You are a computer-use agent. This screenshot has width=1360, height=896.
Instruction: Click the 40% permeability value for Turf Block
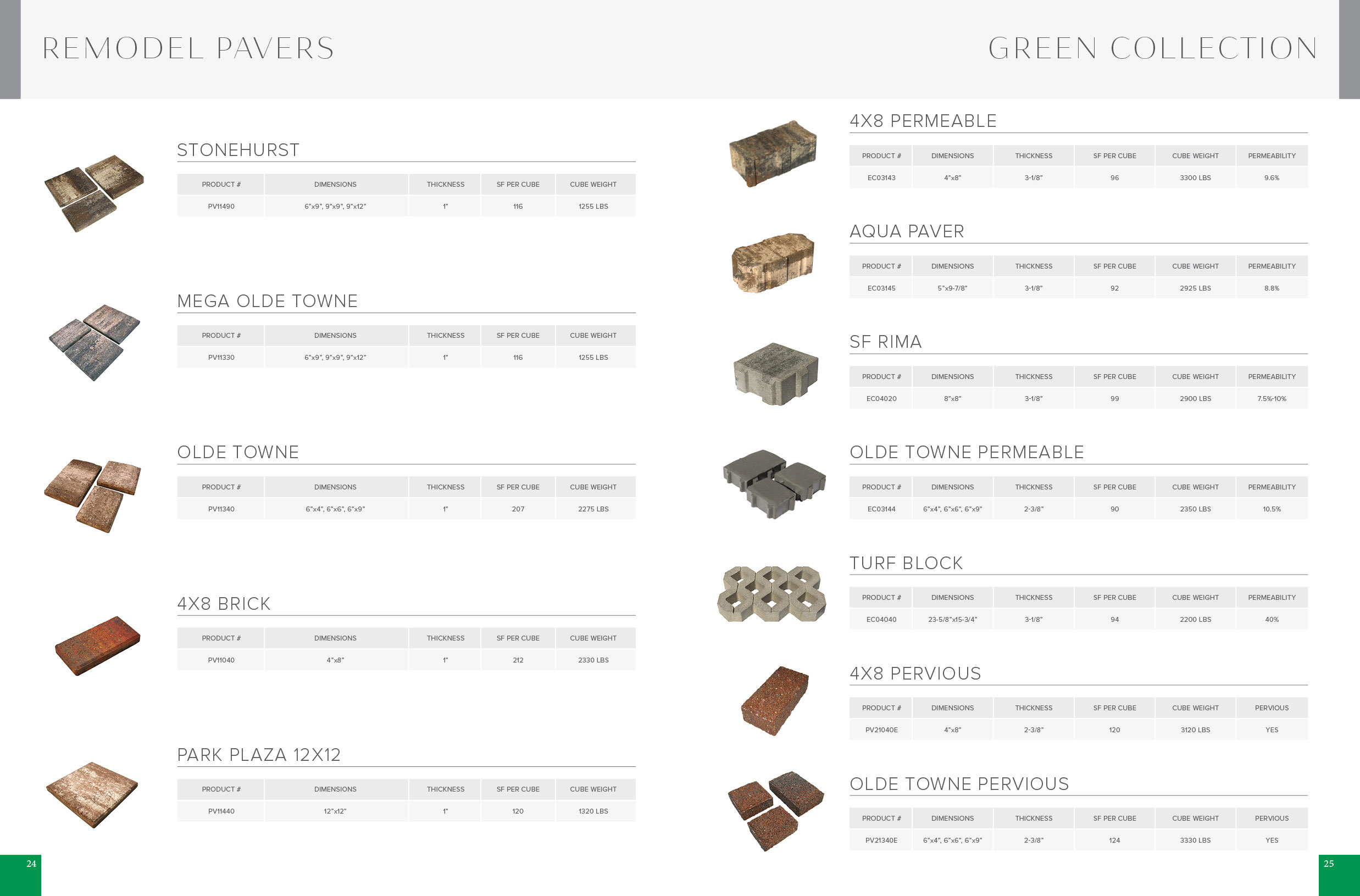(x=1272, y=620)
